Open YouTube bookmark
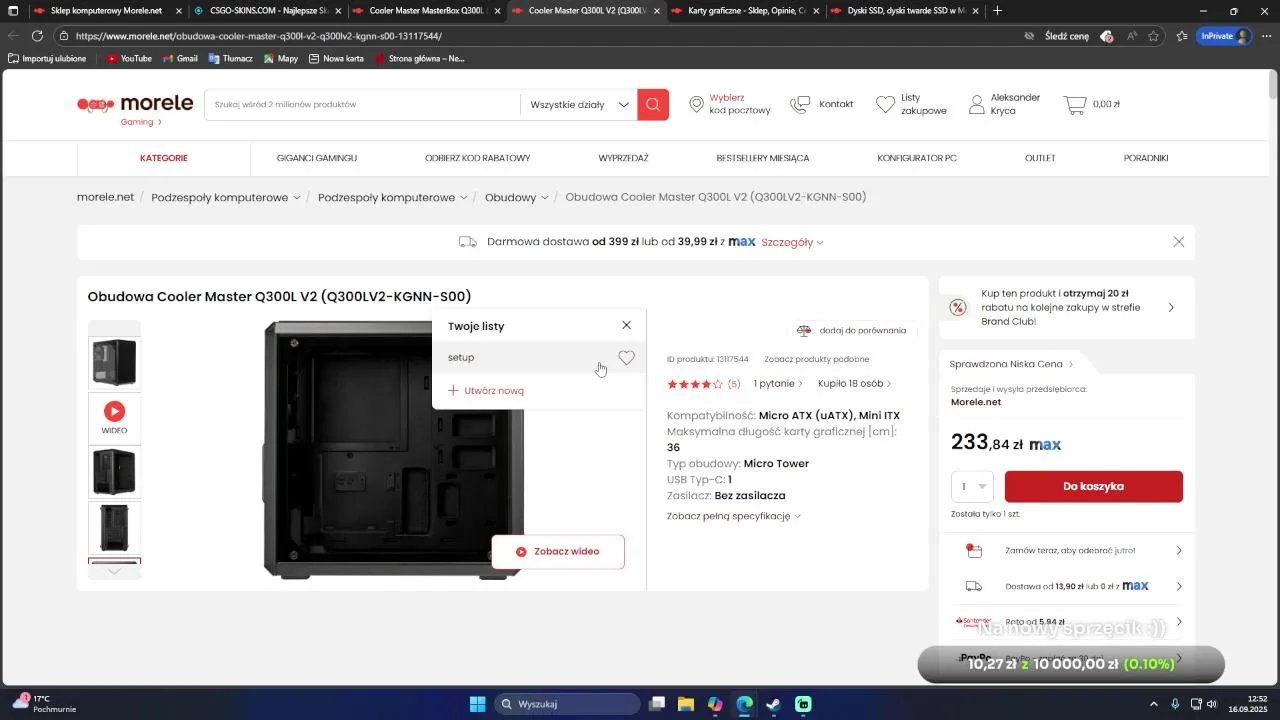Screen dimensions: 1280x720 point(129,58)
